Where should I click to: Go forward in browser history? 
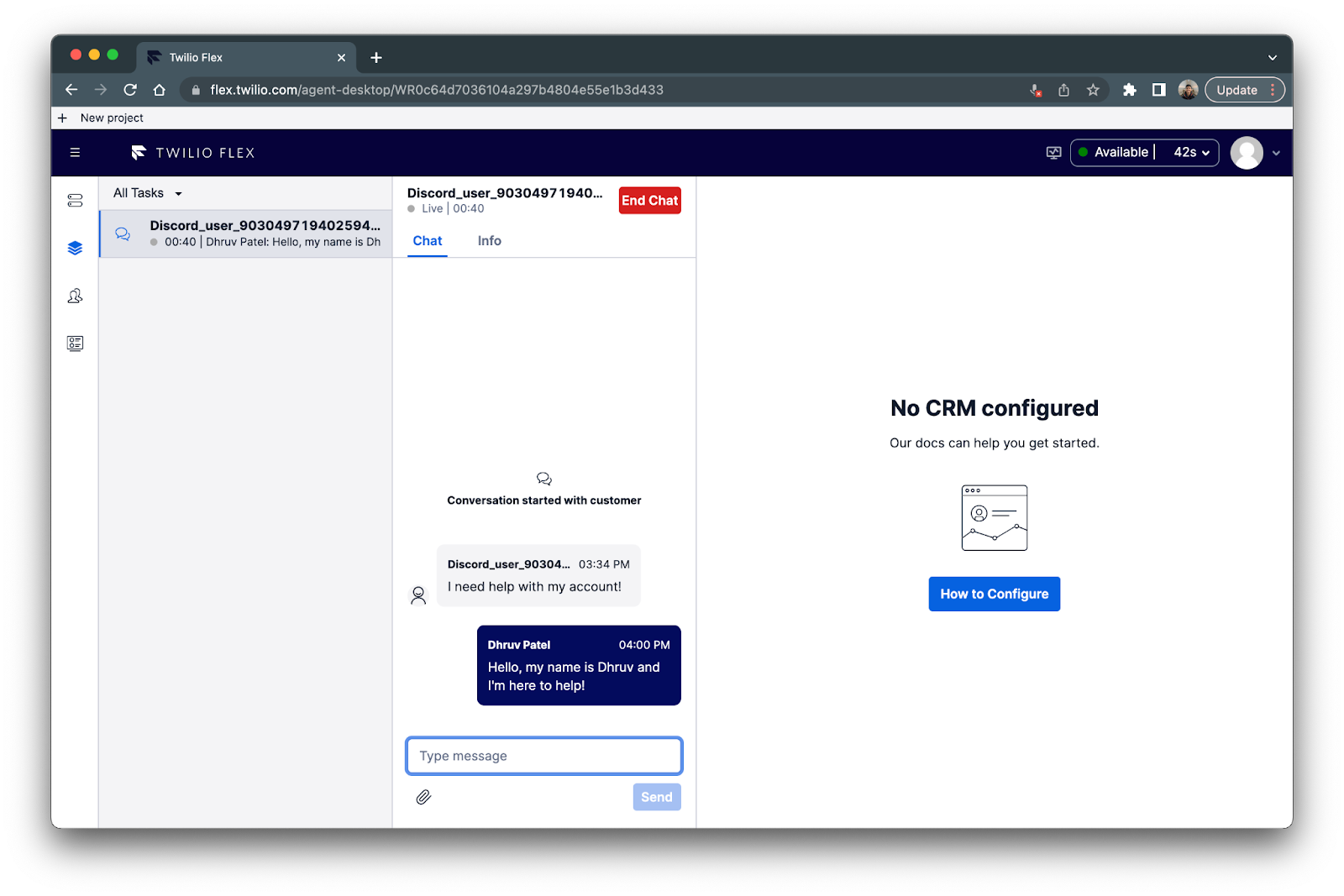(101, 90)
